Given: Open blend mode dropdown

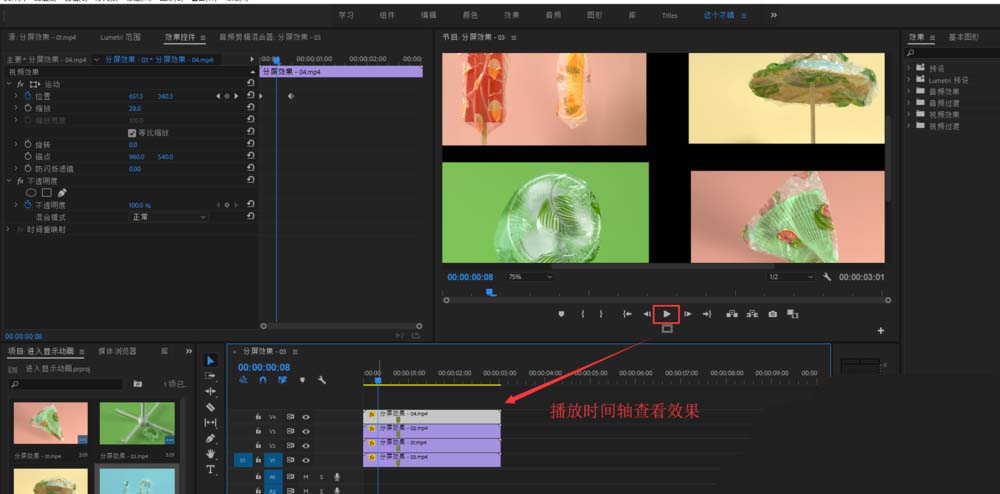Looking at the screenshot, I should point(168,217).
